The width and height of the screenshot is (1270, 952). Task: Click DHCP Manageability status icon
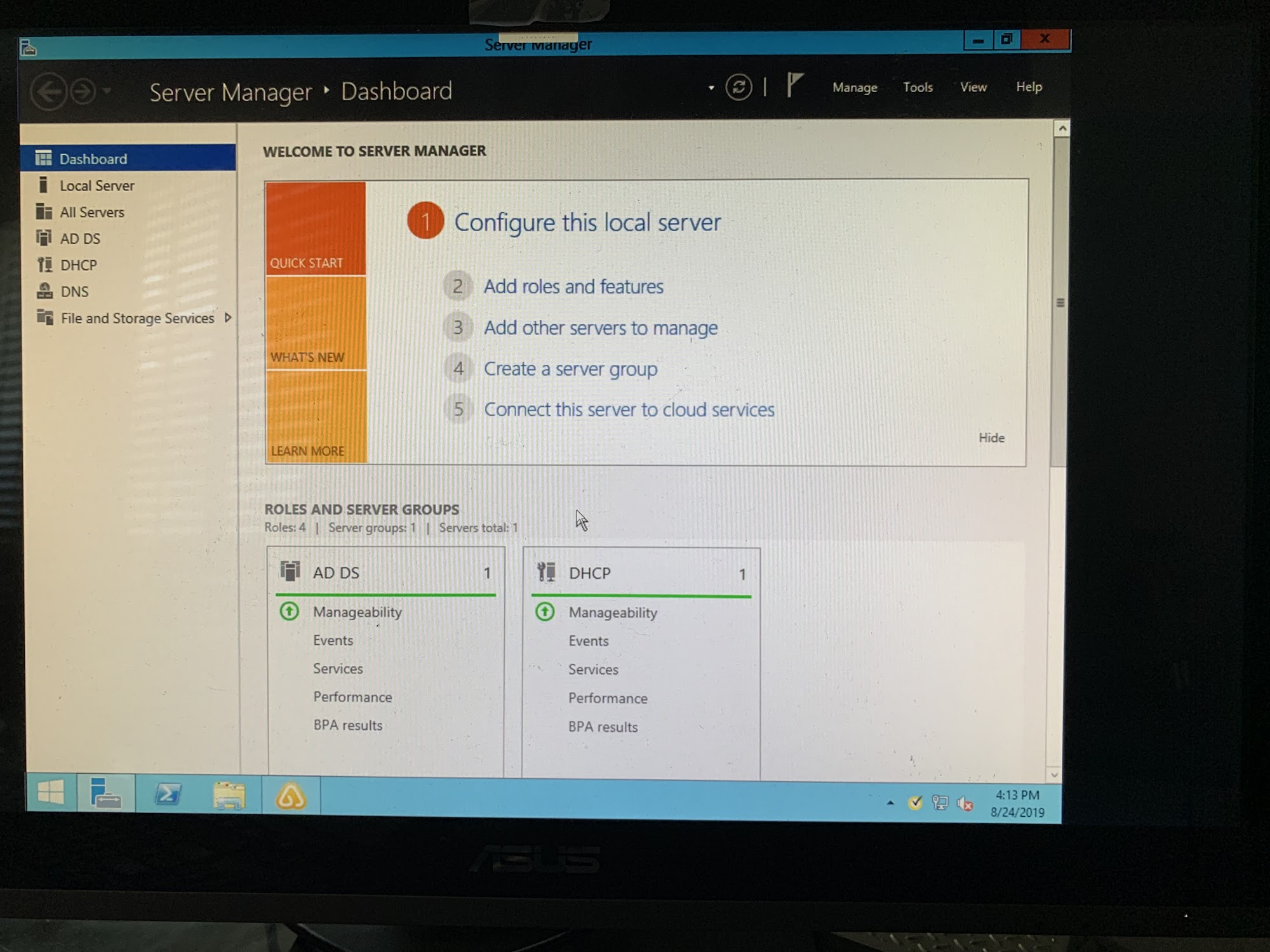coord(545,612)
